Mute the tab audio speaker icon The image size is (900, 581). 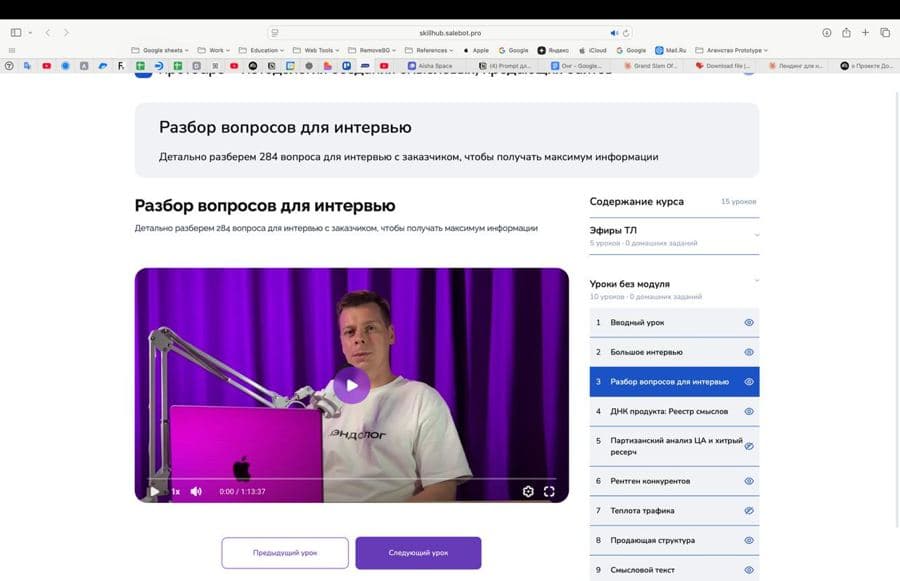point(614,33)
